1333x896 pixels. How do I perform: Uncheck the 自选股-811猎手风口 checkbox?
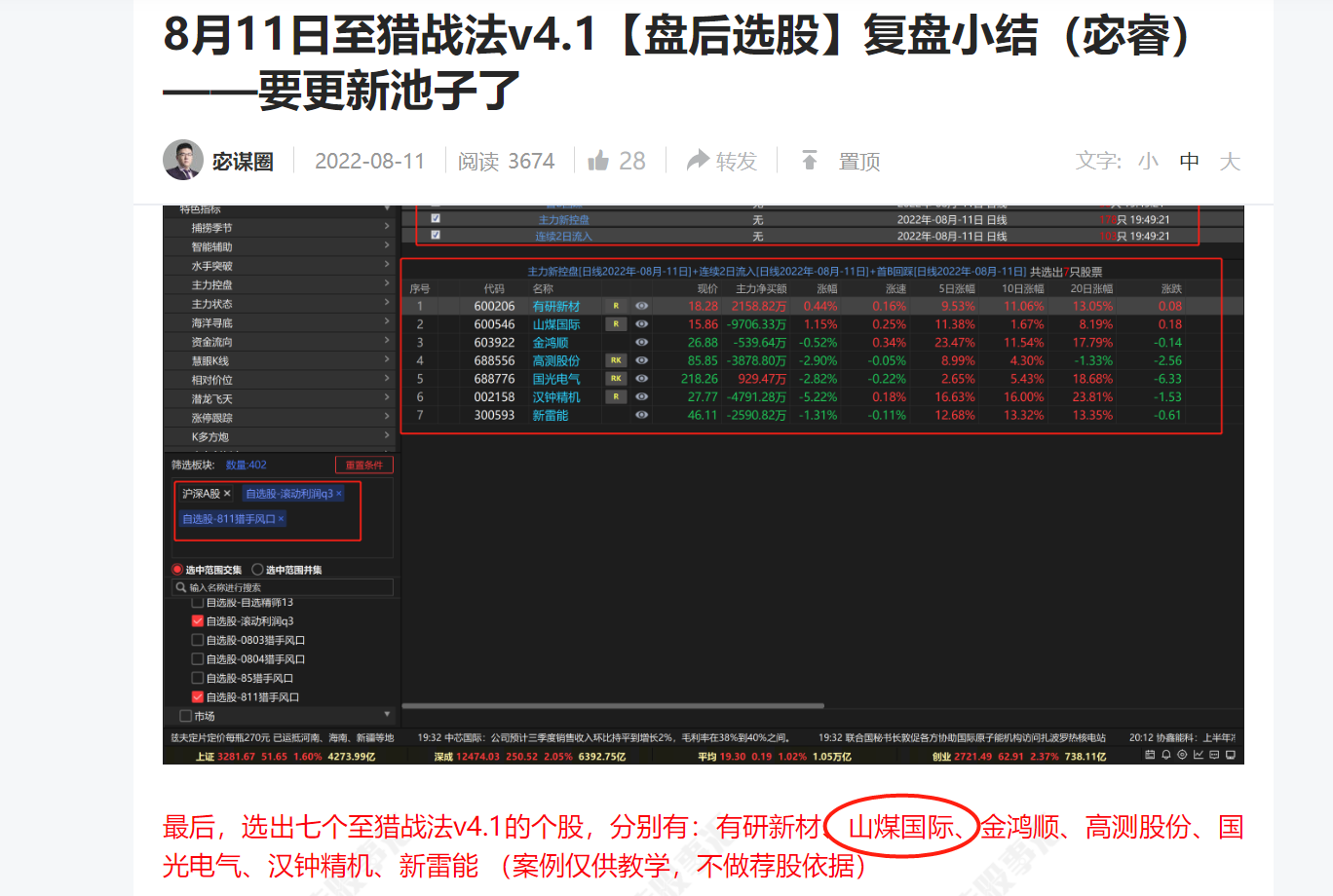pyautogui.click(x=198, y=697)
